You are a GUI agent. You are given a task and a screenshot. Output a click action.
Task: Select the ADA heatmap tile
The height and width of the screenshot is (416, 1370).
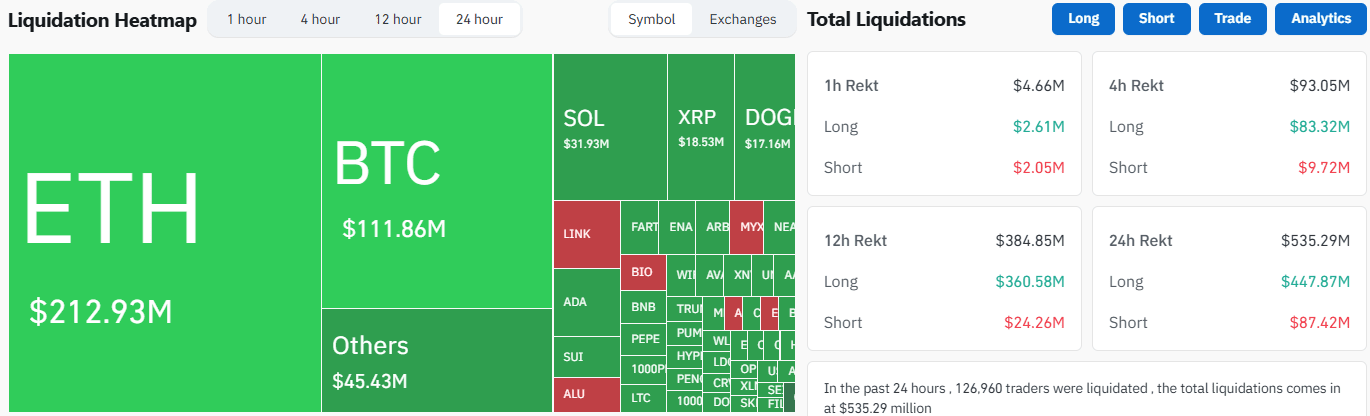[x=586, y=302]
